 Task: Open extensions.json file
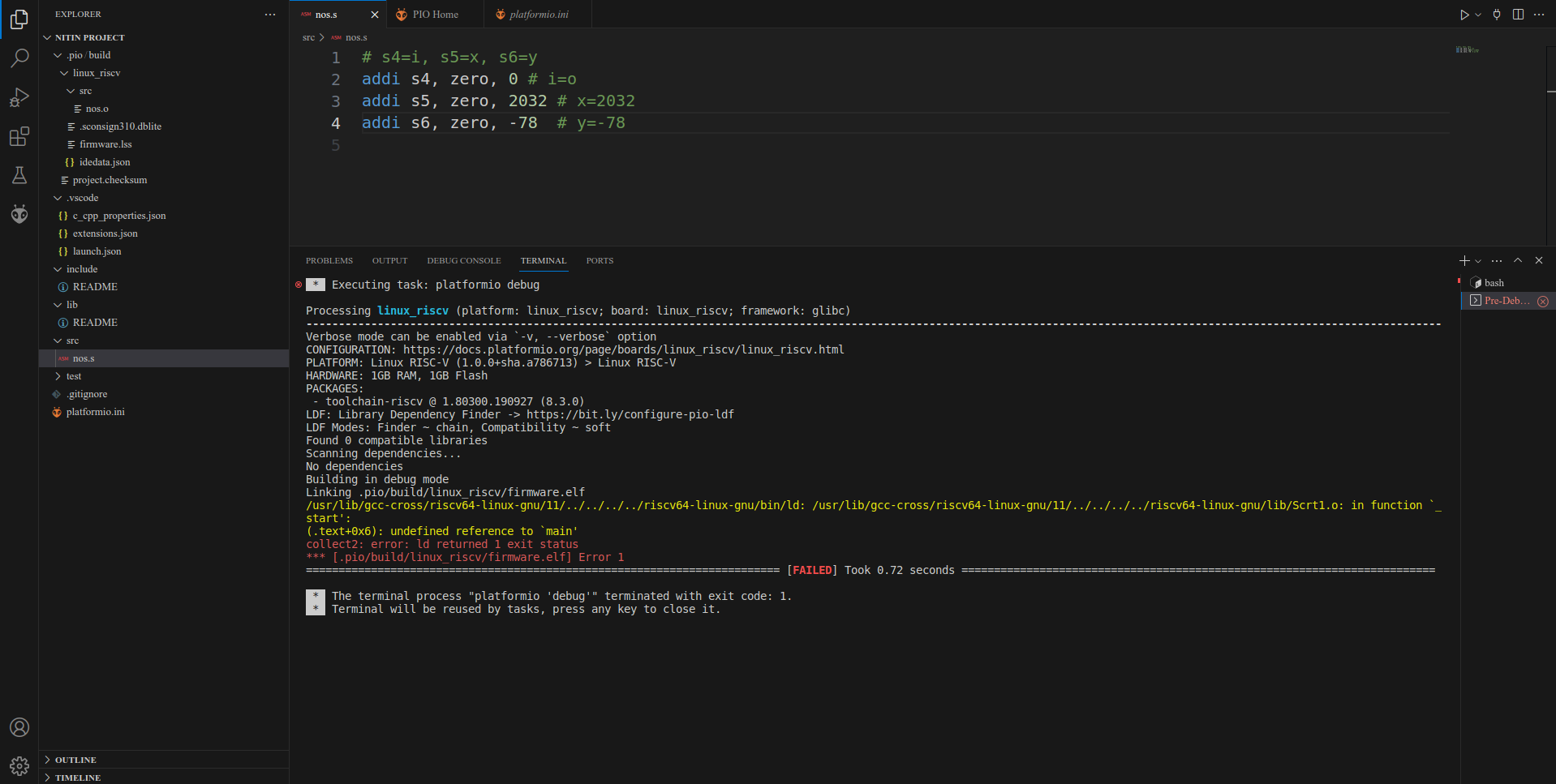(164, 233)
